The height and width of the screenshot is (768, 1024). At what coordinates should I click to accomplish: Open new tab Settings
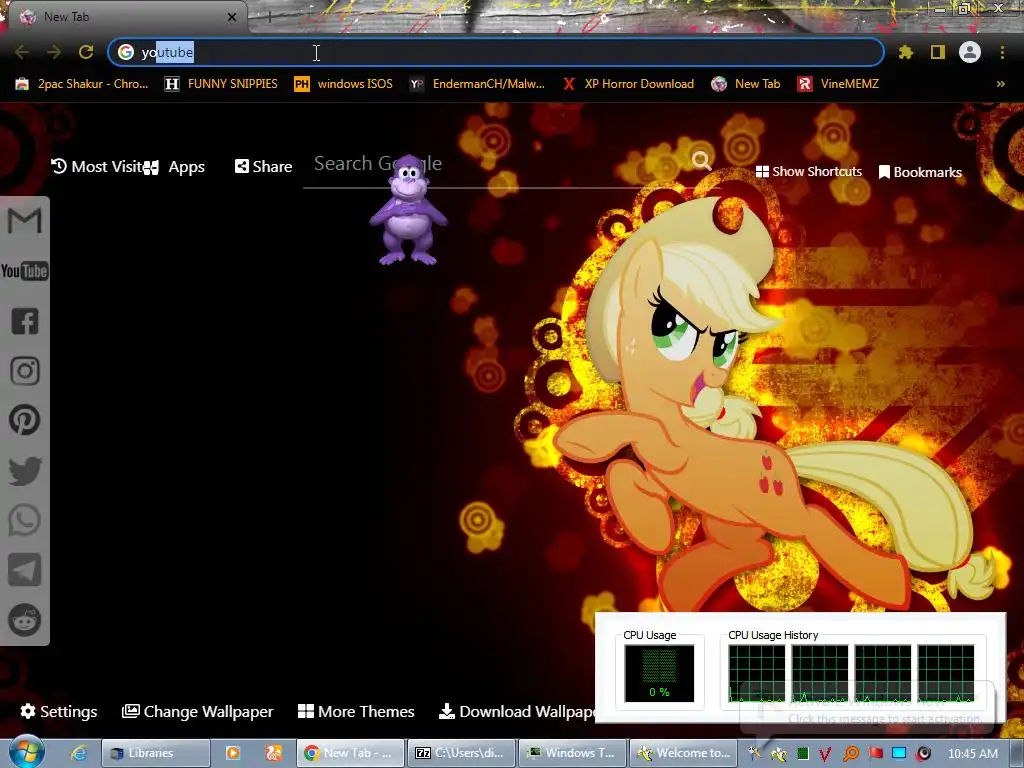click(59, 711)
